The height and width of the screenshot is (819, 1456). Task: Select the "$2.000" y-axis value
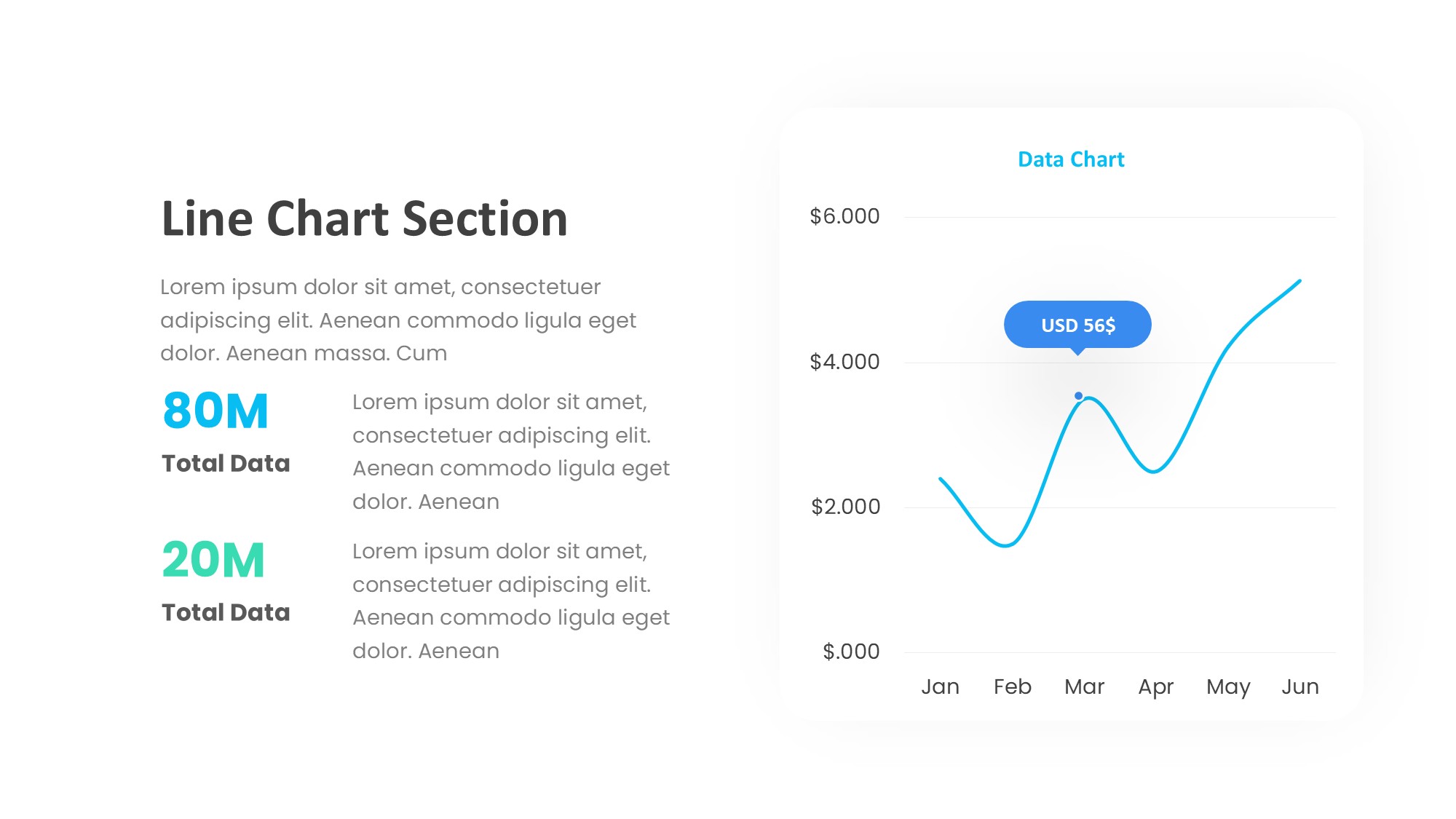[x=845, y=507]
